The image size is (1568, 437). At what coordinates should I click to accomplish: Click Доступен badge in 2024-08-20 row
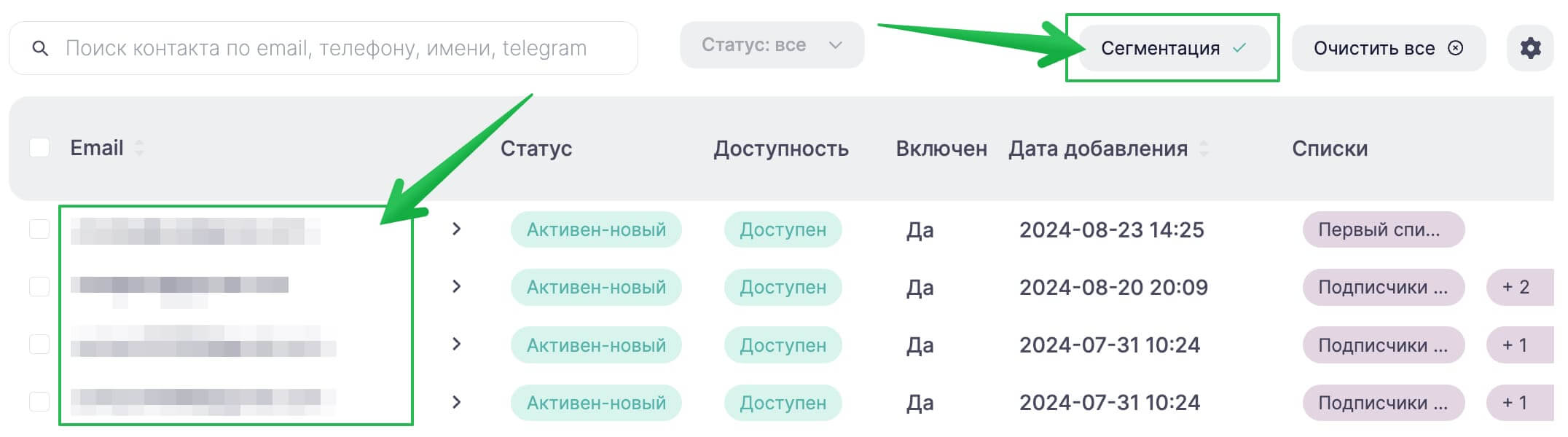click(783, 287)
